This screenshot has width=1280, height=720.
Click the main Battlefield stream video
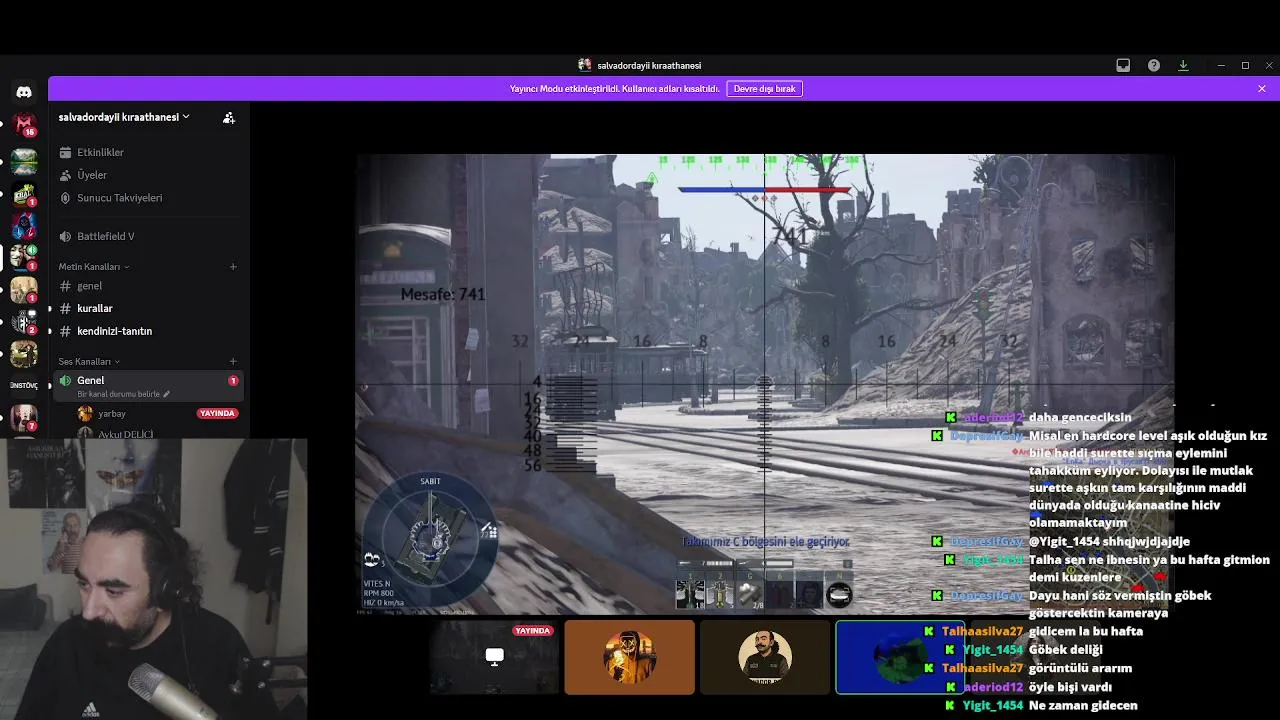[765, 383]
